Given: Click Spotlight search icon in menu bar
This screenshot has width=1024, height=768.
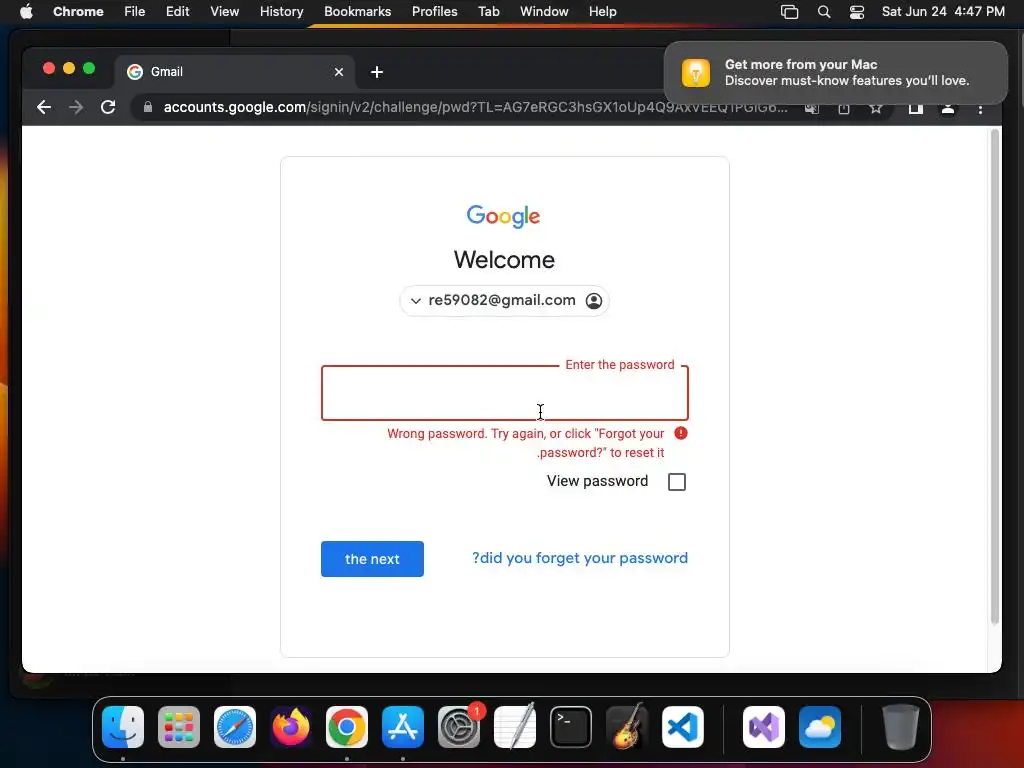Looking at the screenshot, I should click(x=824, y=12).
